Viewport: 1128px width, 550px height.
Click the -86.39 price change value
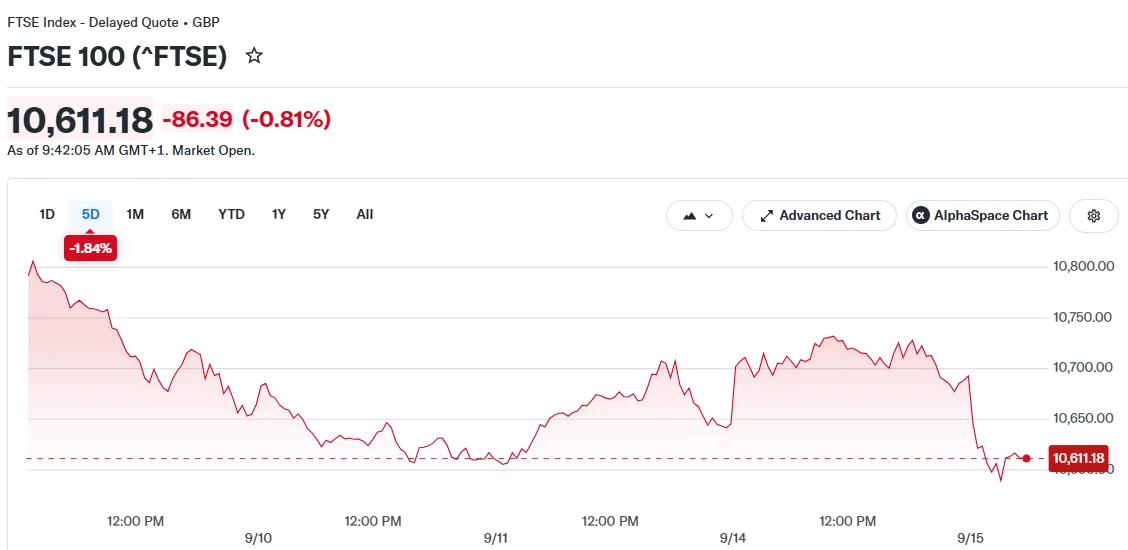coord(197,119)
